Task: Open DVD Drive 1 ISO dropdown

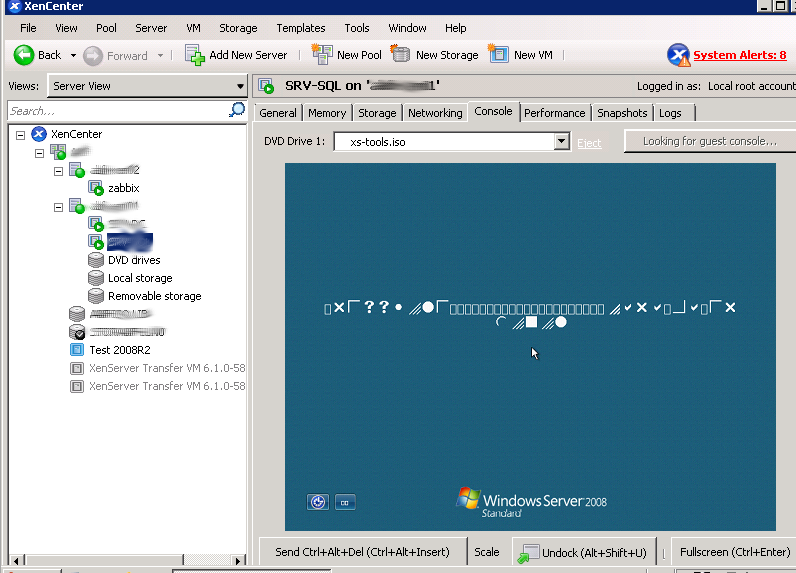Action: point(561,142)
